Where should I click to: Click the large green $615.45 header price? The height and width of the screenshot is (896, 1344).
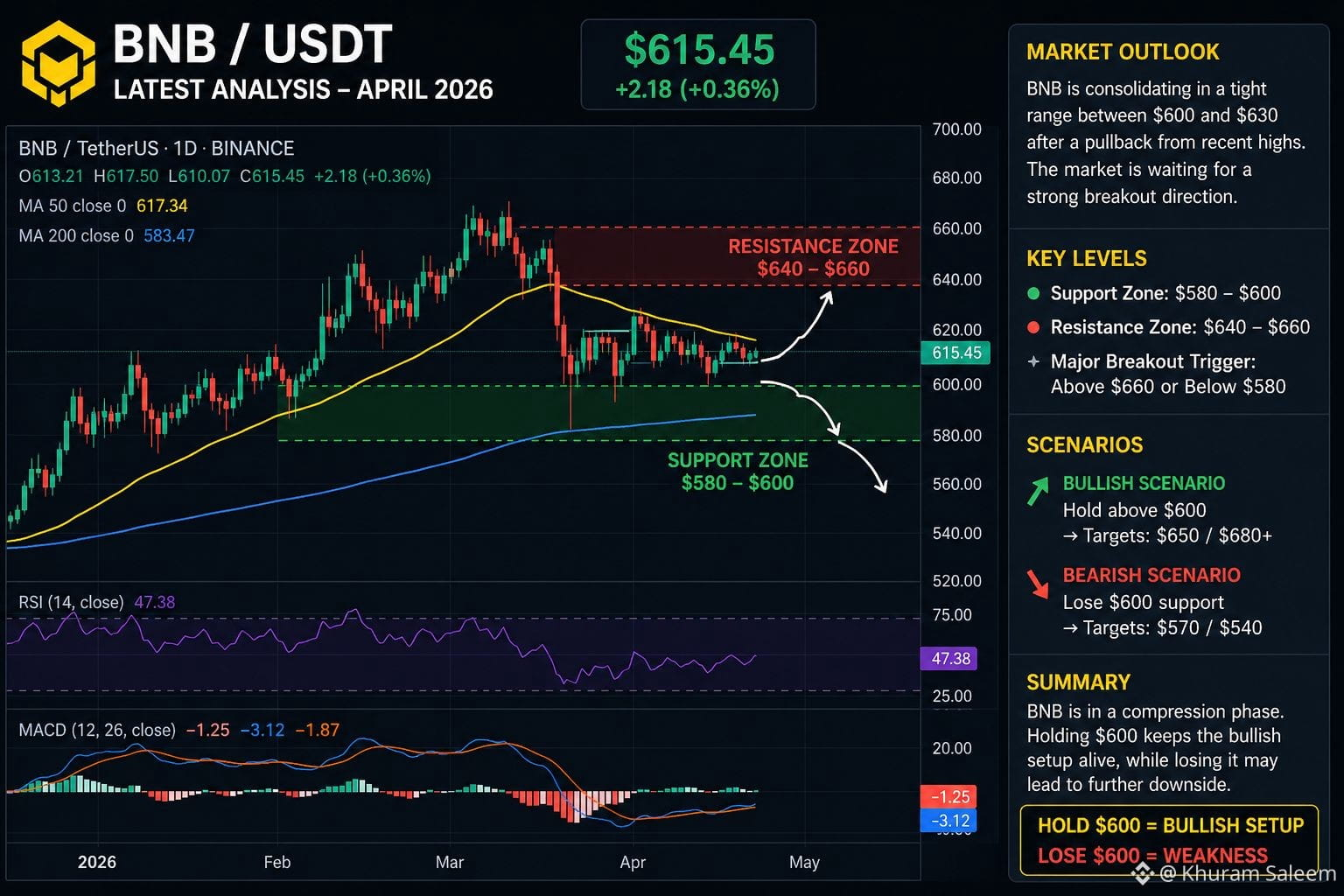[699, 50]
